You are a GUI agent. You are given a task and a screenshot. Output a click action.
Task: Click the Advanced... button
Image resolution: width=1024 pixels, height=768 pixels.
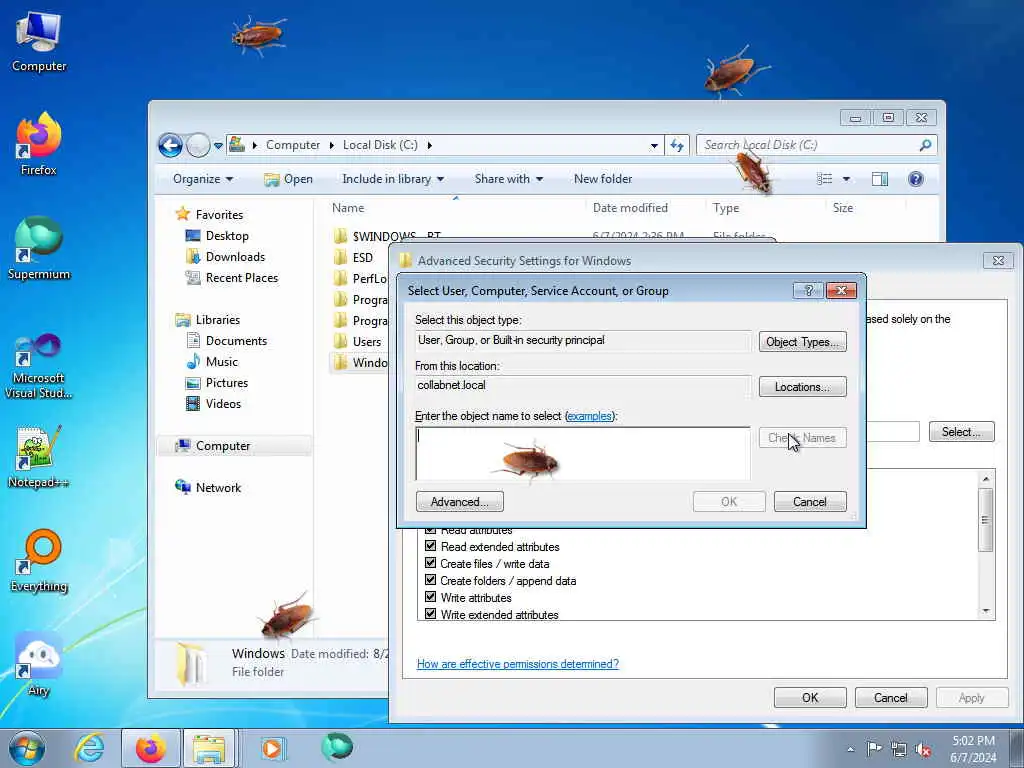[460, 502]
